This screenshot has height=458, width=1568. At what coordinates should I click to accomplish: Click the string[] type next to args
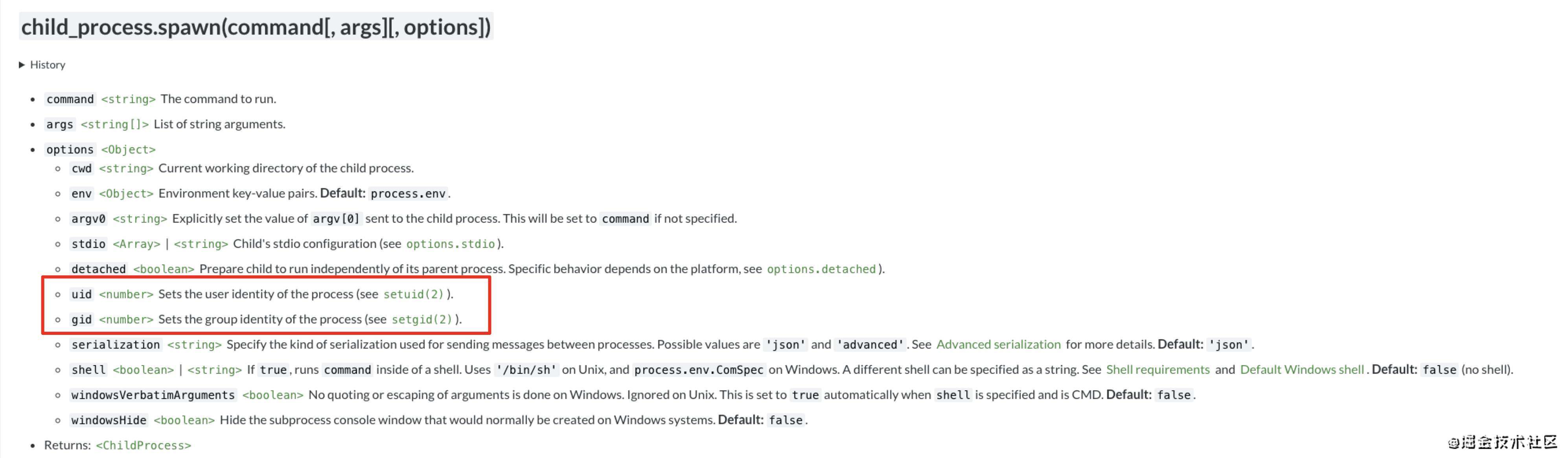(114, 124)
